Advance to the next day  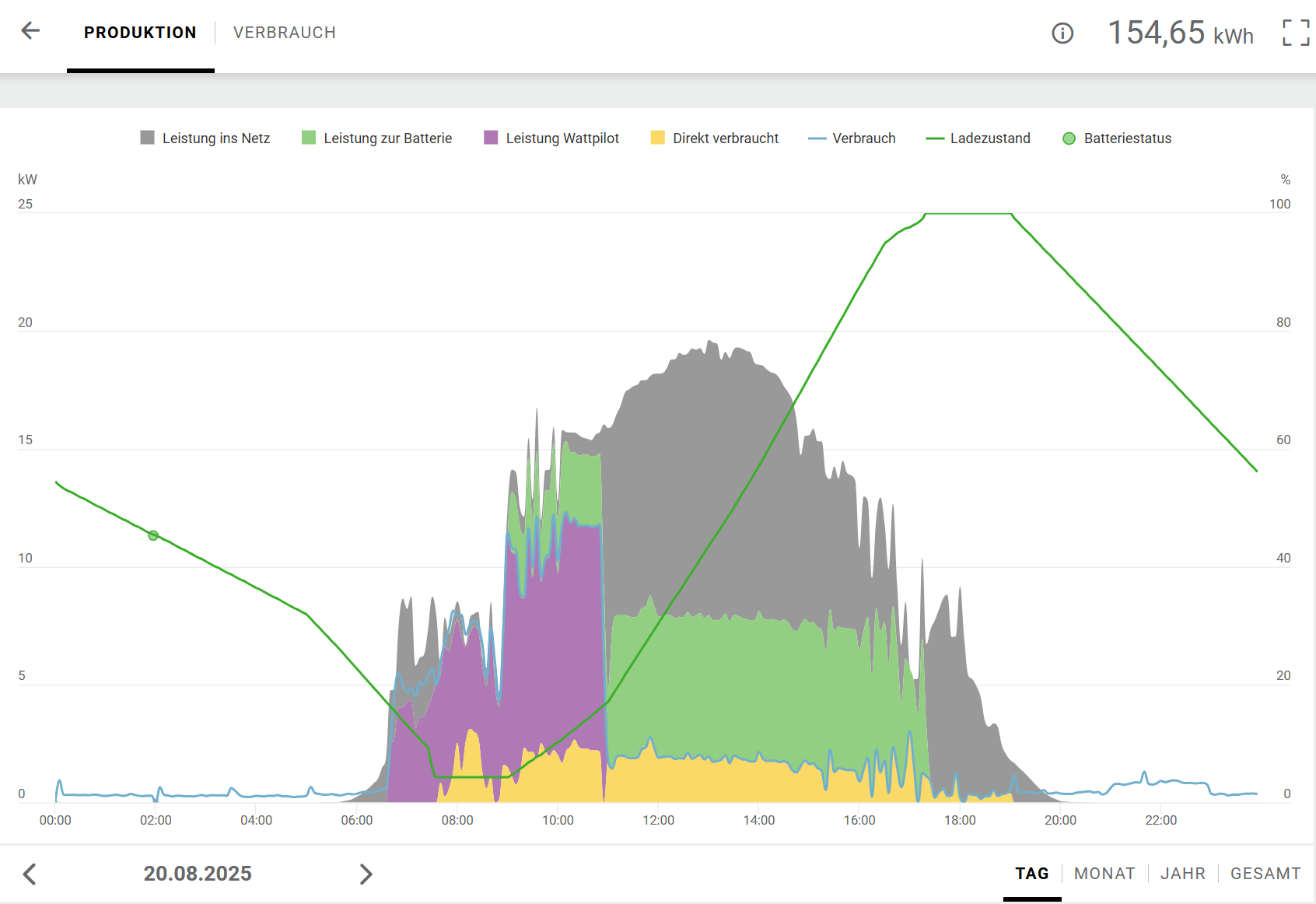click(366, 874)
